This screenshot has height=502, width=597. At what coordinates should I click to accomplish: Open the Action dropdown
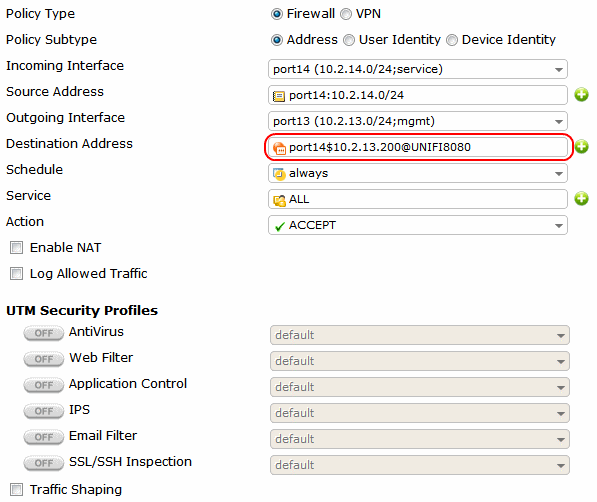418,225
